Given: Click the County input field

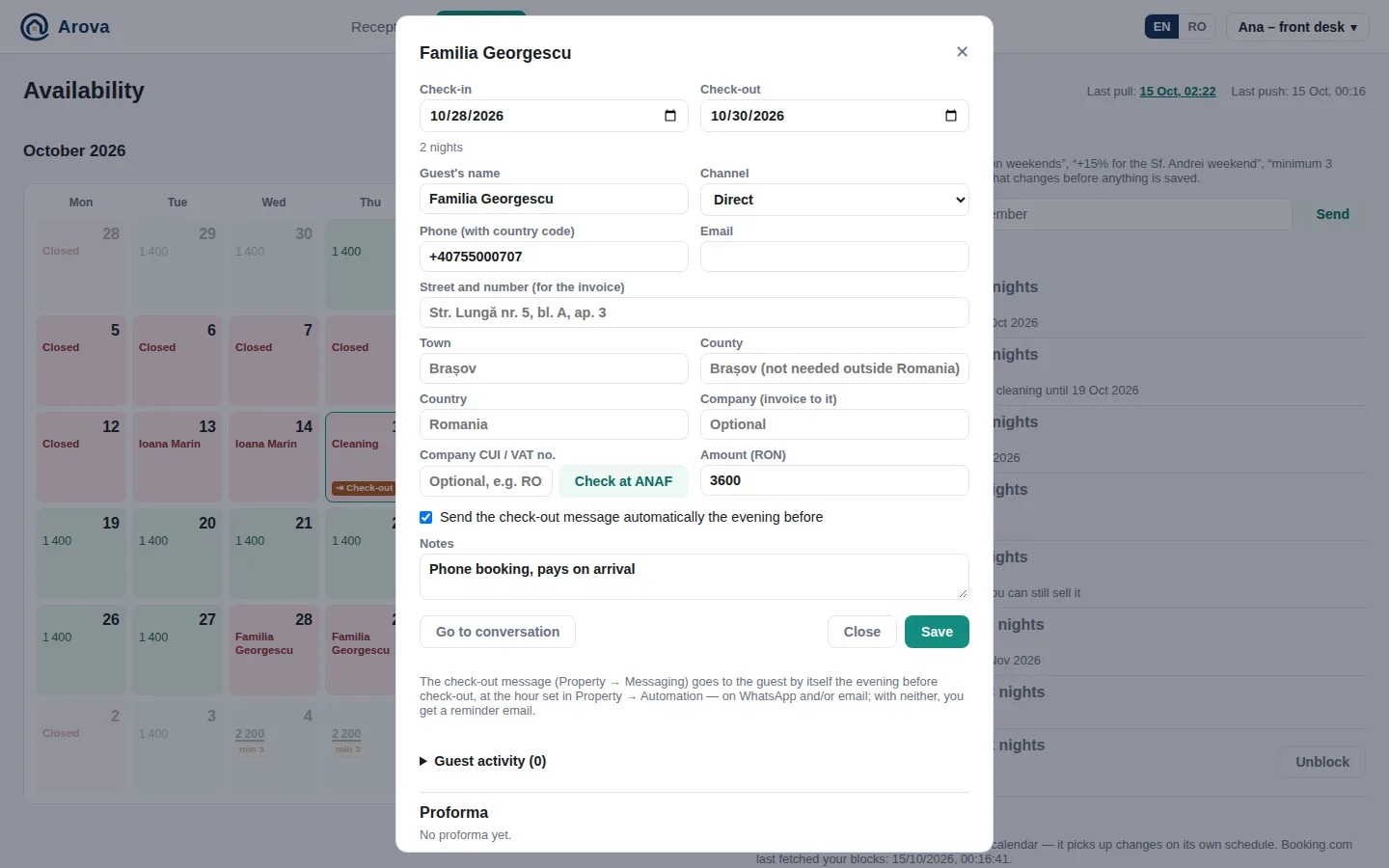Looking at the screenshot, I should [x=834, y=368].
